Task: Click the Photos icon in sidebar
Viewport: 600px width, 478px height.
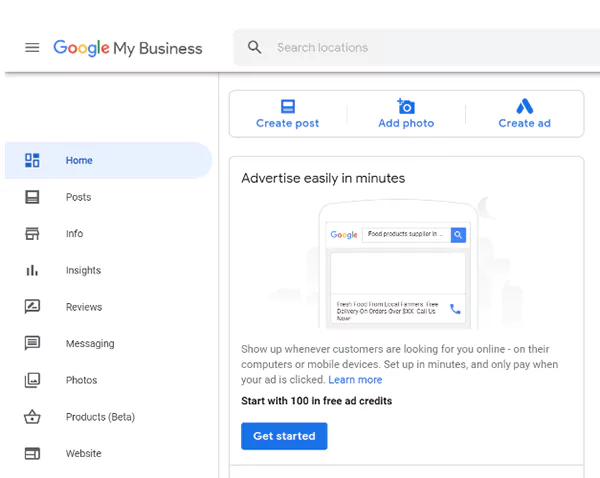Action: click(32, 380)
